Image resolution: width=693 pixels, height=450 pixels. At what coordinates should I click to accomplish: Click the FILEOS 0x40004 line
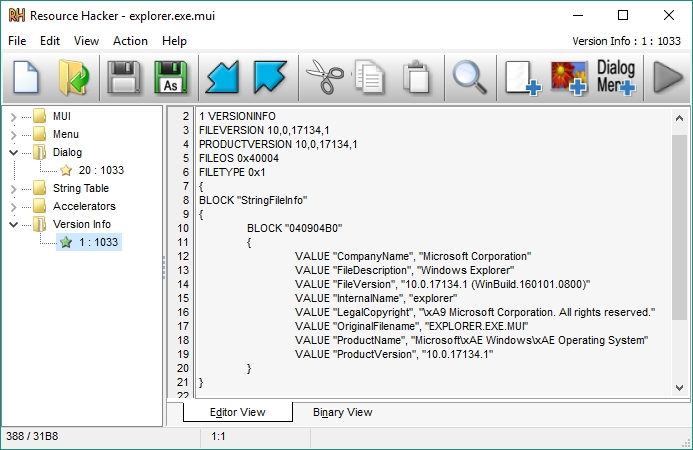tap(239, 158)
